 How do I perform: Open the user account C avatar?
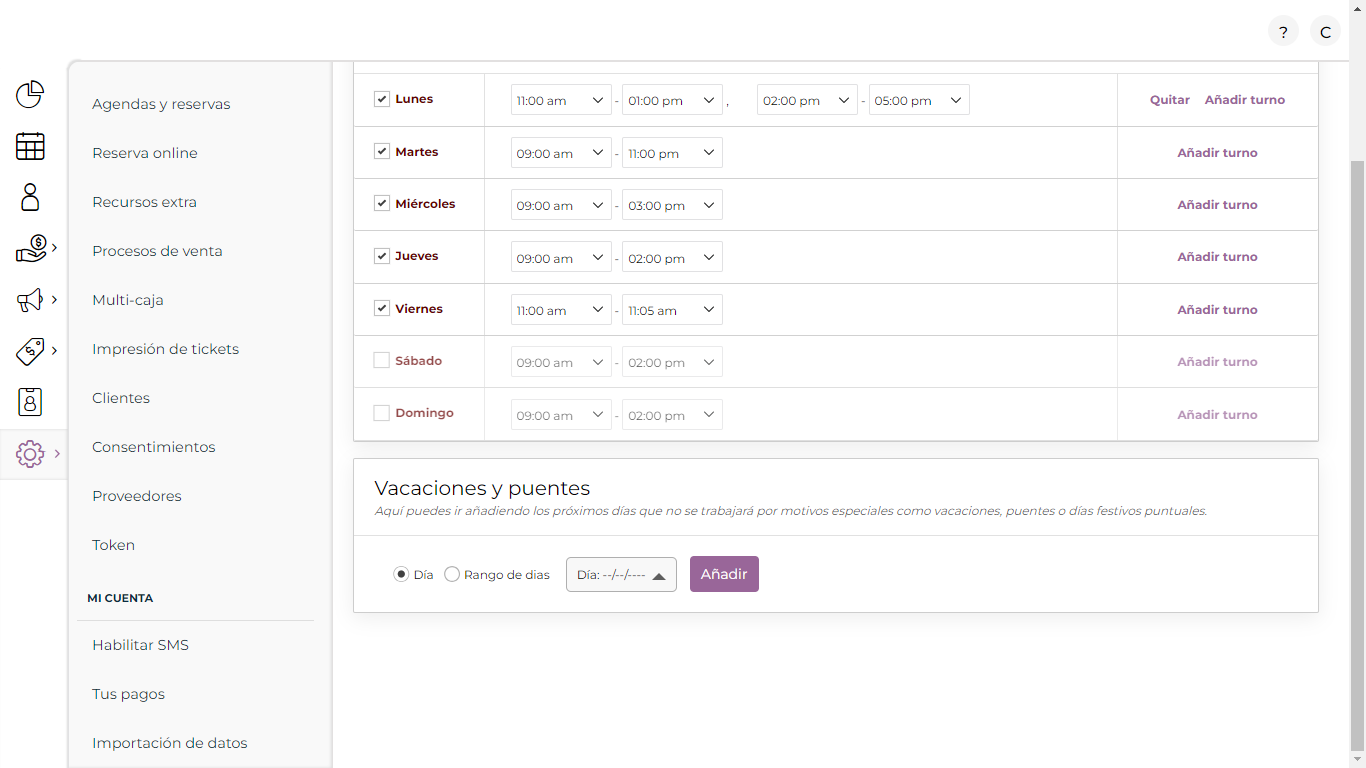point(1325,31)
